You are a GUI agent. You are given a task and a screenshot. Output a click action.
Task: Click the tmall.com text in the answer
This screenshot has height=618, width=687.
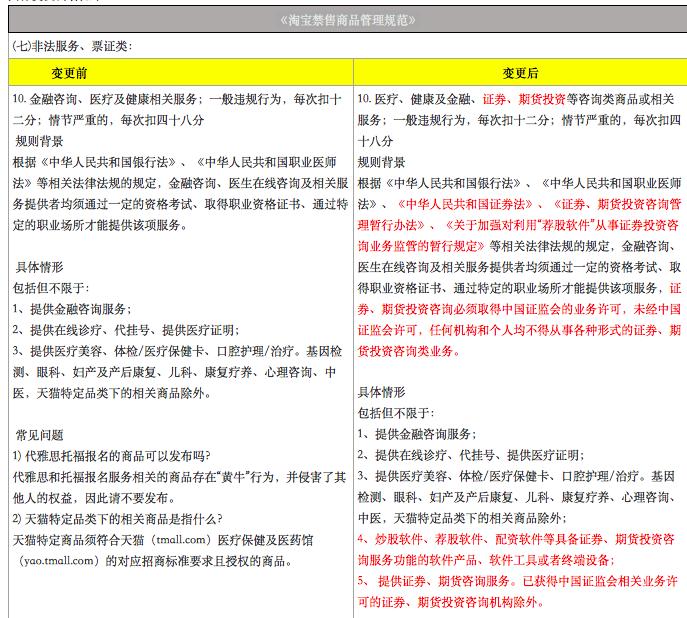click(x=181, y=540)
